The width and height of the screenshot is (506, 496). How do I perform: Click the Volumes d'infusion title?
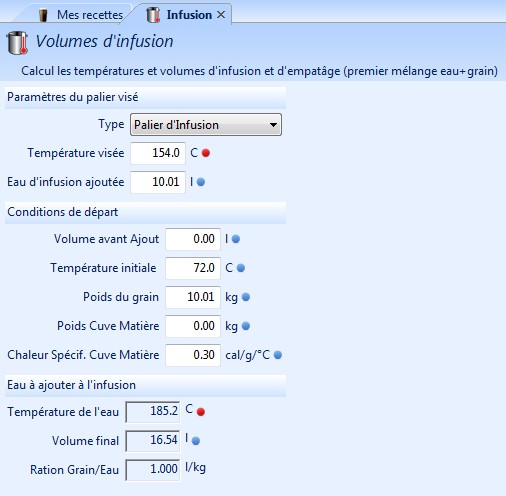tap(104, 42)
